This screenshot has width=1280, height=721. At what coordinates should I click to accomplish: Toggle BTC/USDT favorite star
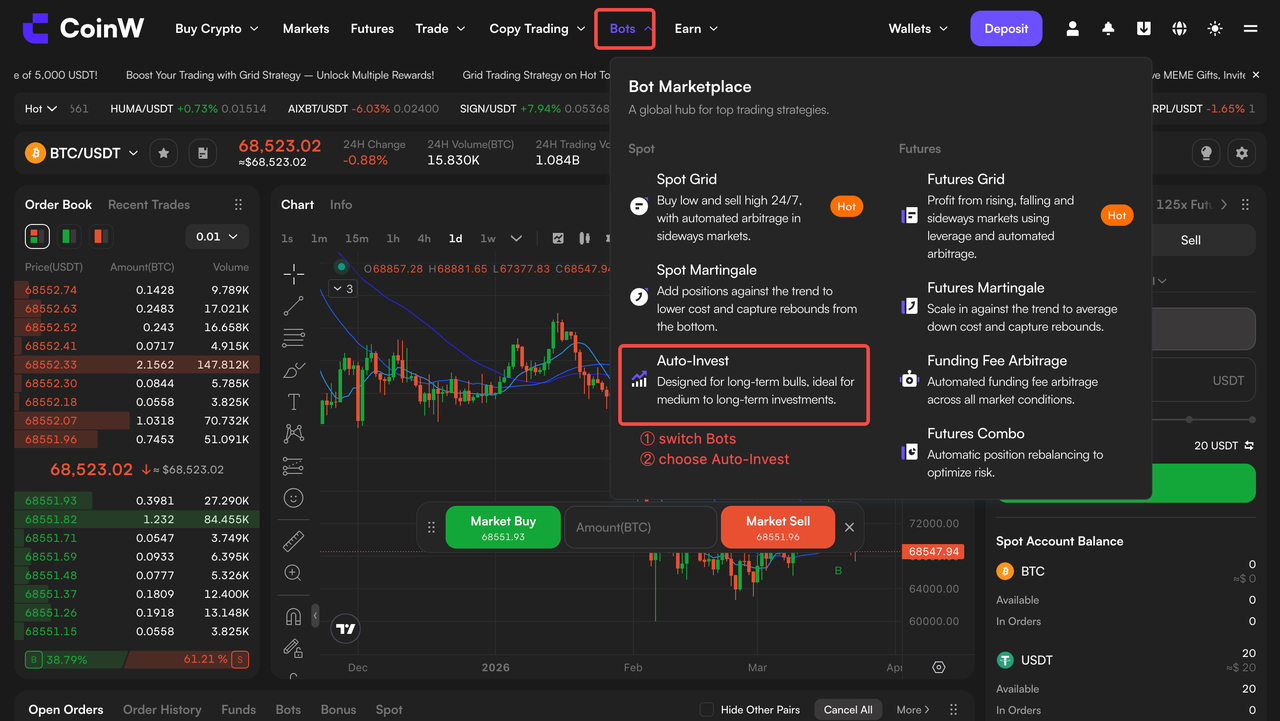tap(164, 153)
